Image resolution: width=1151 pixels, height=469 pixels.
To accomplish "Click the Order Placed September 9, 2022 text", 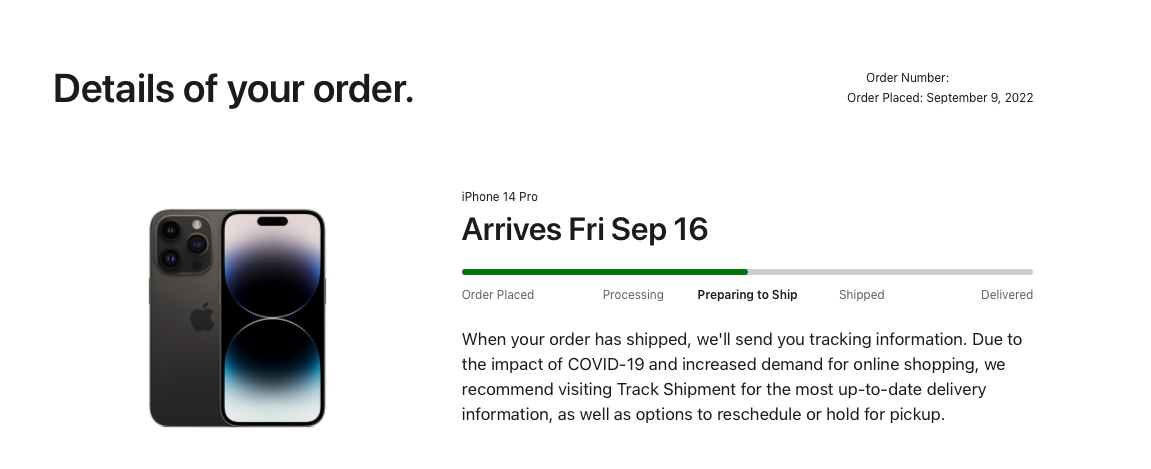I will point(940,98).
